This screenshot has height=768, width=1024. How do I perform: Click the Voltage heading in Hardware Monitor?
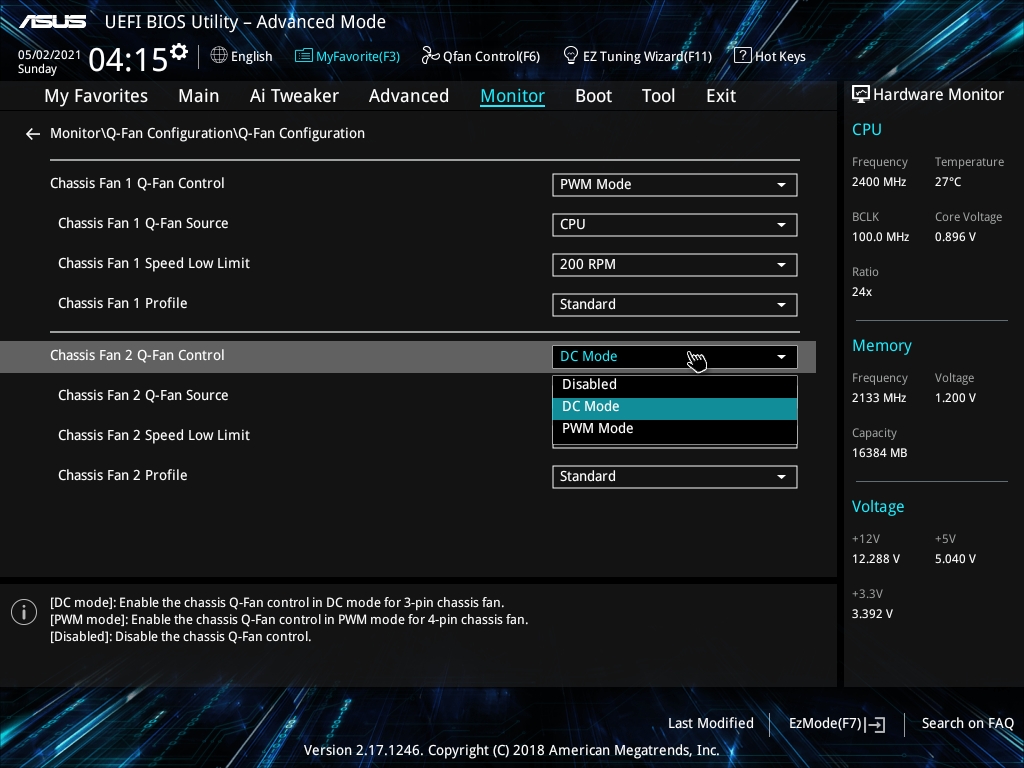pyautogui.click(x=878, y=507)
